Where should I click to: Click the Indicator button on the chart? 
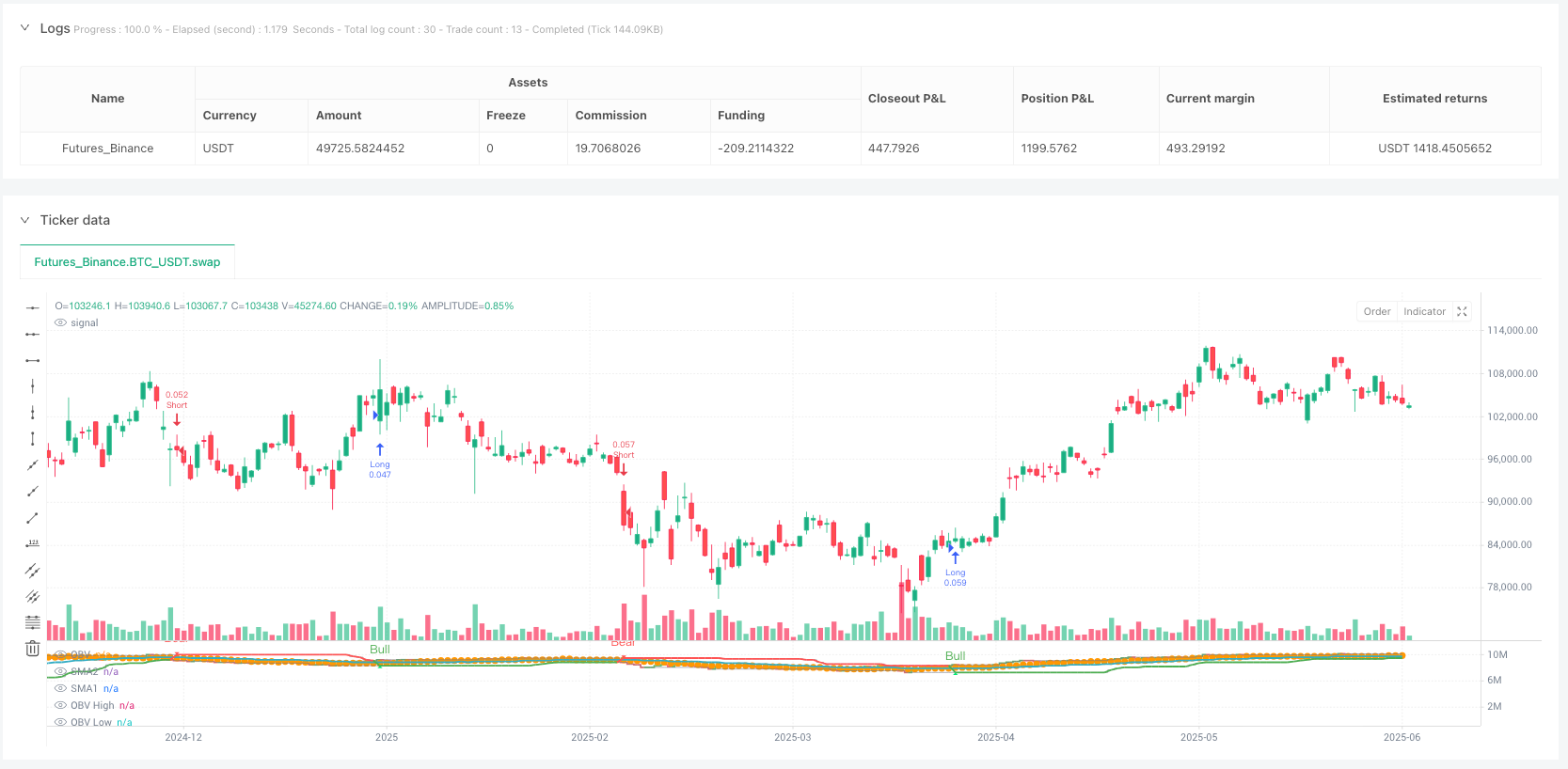1424,311
